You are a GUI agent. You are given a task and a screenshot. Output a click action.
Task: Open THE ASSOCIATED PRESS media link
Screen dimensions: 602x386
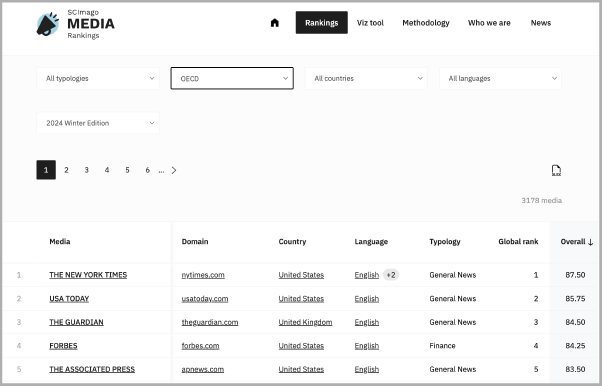point(92,369)
